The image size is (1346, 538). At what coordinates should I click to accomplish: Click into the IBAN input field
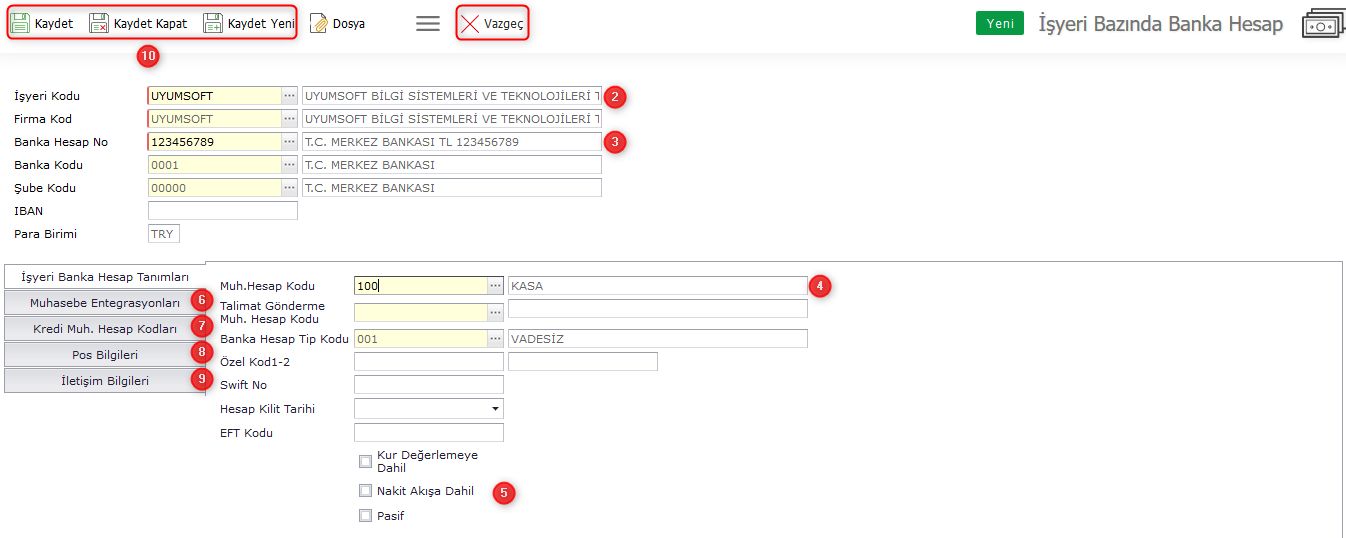[x=222, y=211]
